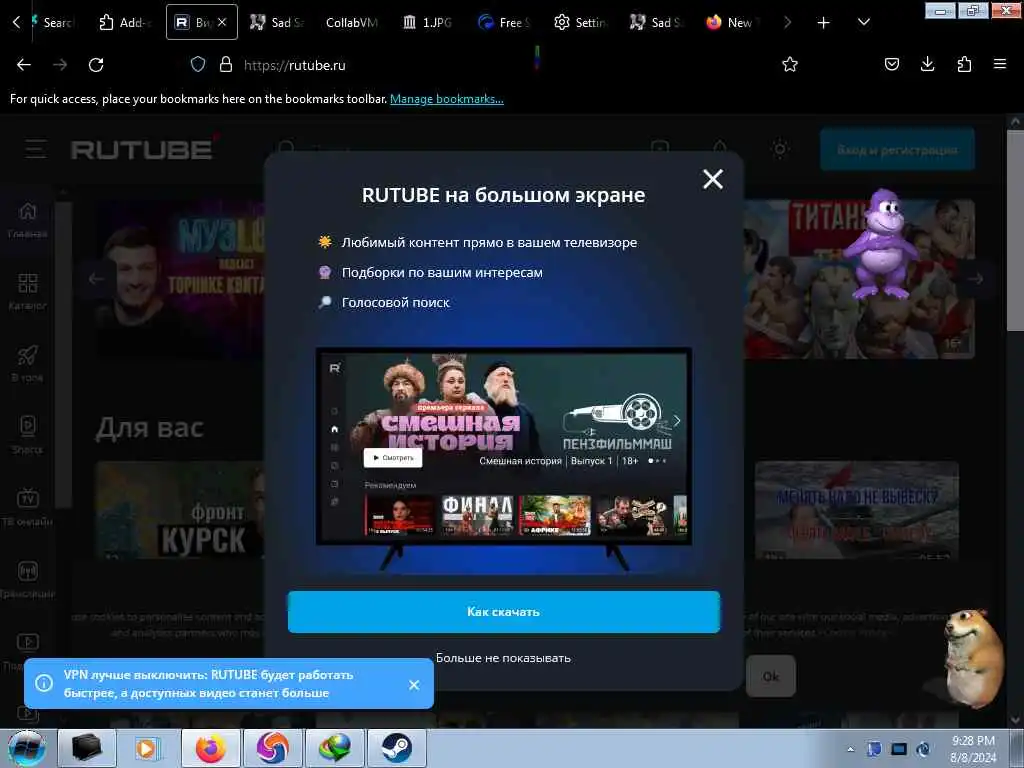Show hidden system tray icons
Screen dimensions: 1024x768
coord(850,749)
